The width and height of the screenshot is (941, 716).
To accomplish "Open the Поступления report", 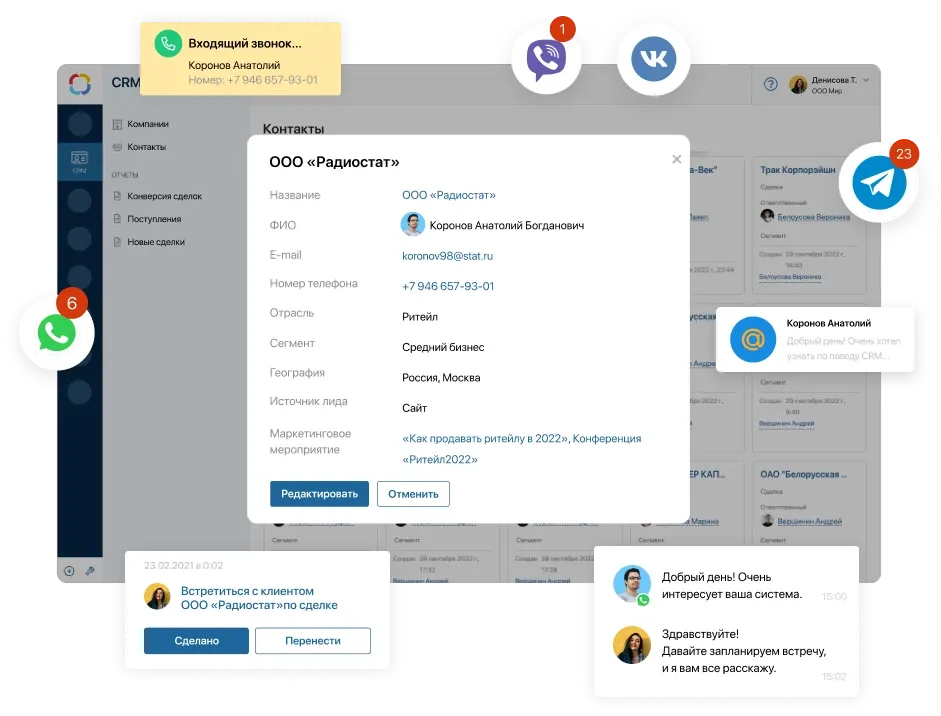I will click(x=153, y=219).
